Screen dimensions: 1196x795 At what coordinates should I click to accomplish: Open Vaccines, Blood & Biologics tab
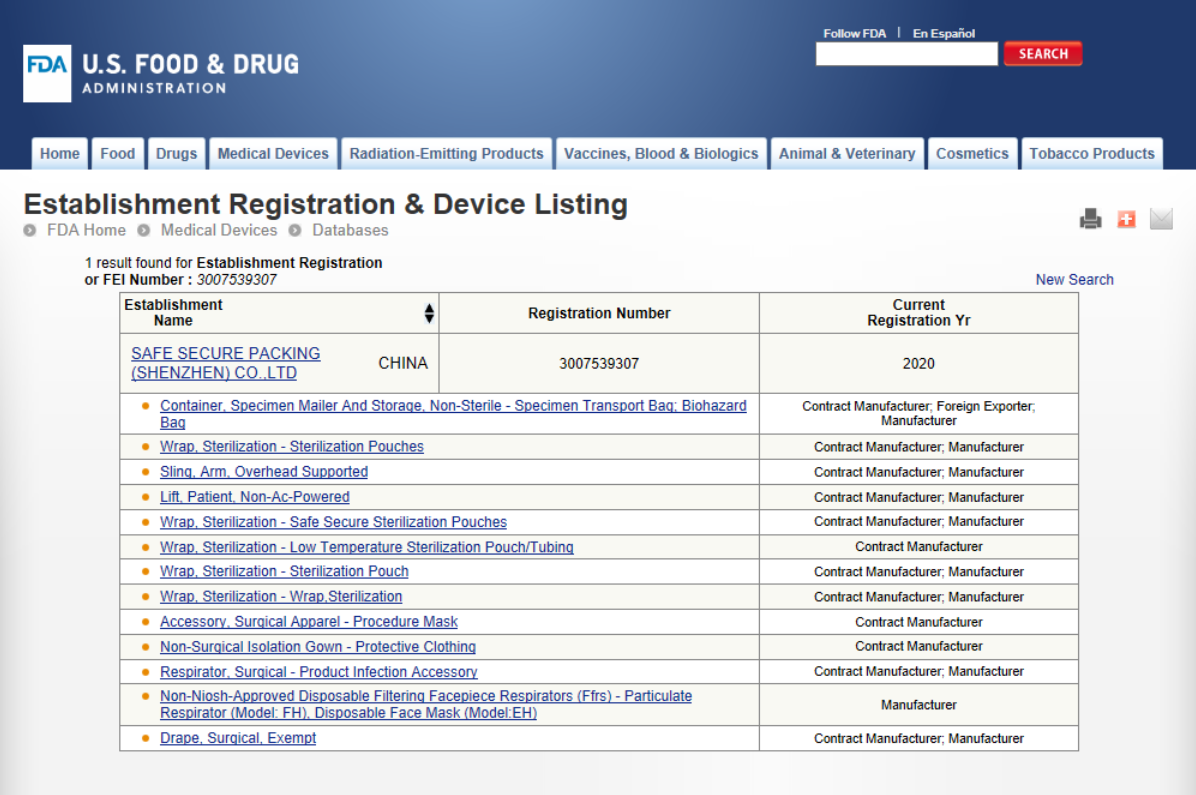pos(661,153)
